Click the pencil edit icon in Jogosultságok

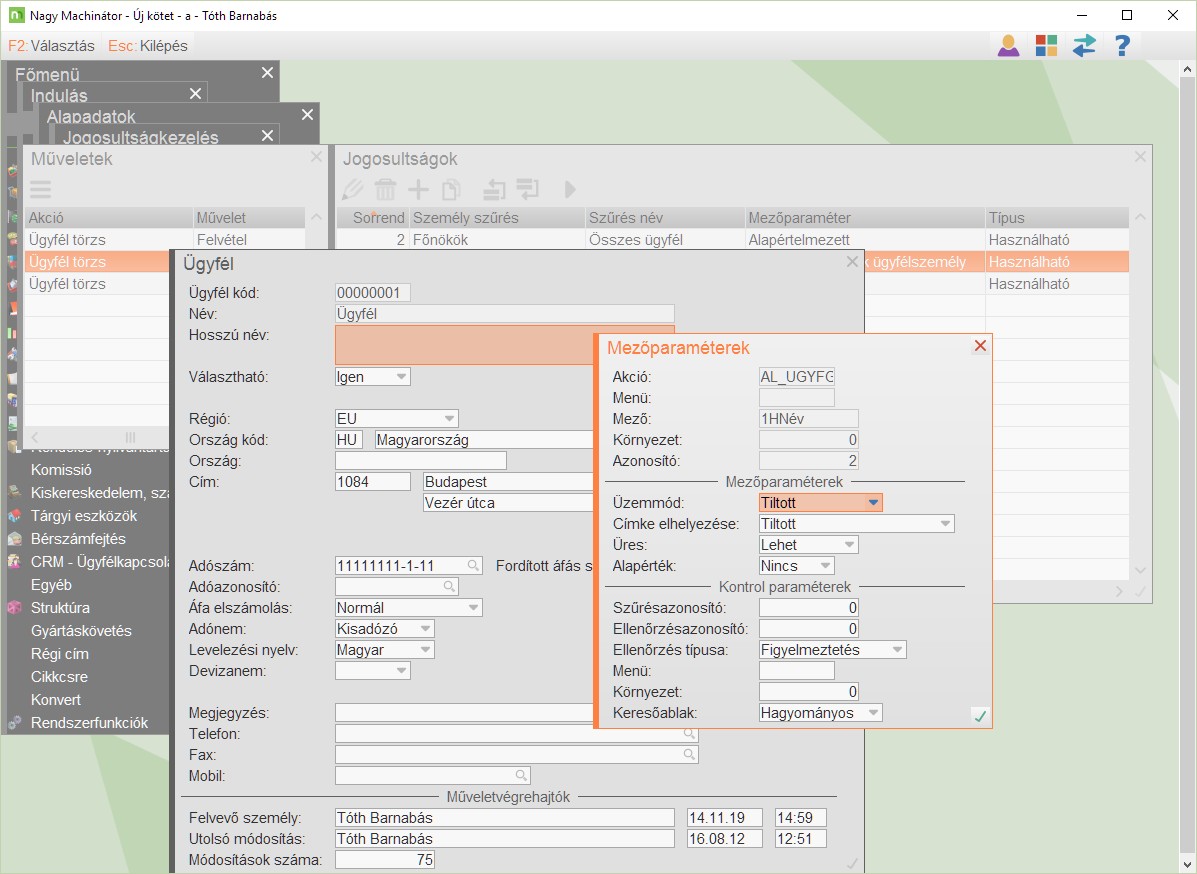pos(352,189)
